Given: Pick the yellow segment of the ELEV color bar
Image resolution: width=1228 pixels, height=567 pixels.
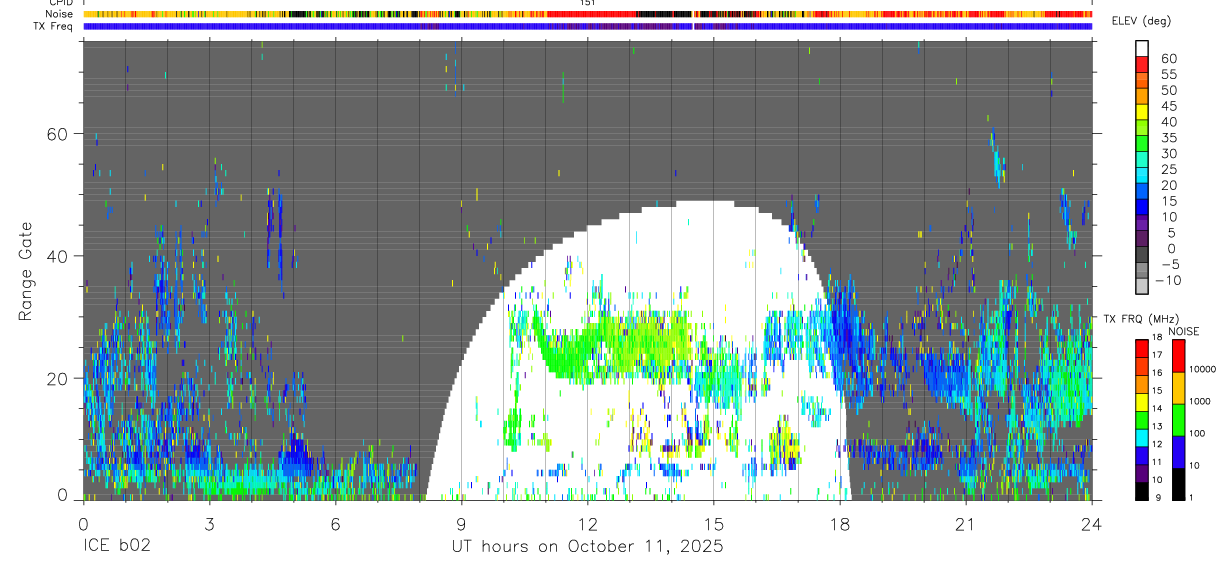Looking at the screenshot, I should [1142, 112].
